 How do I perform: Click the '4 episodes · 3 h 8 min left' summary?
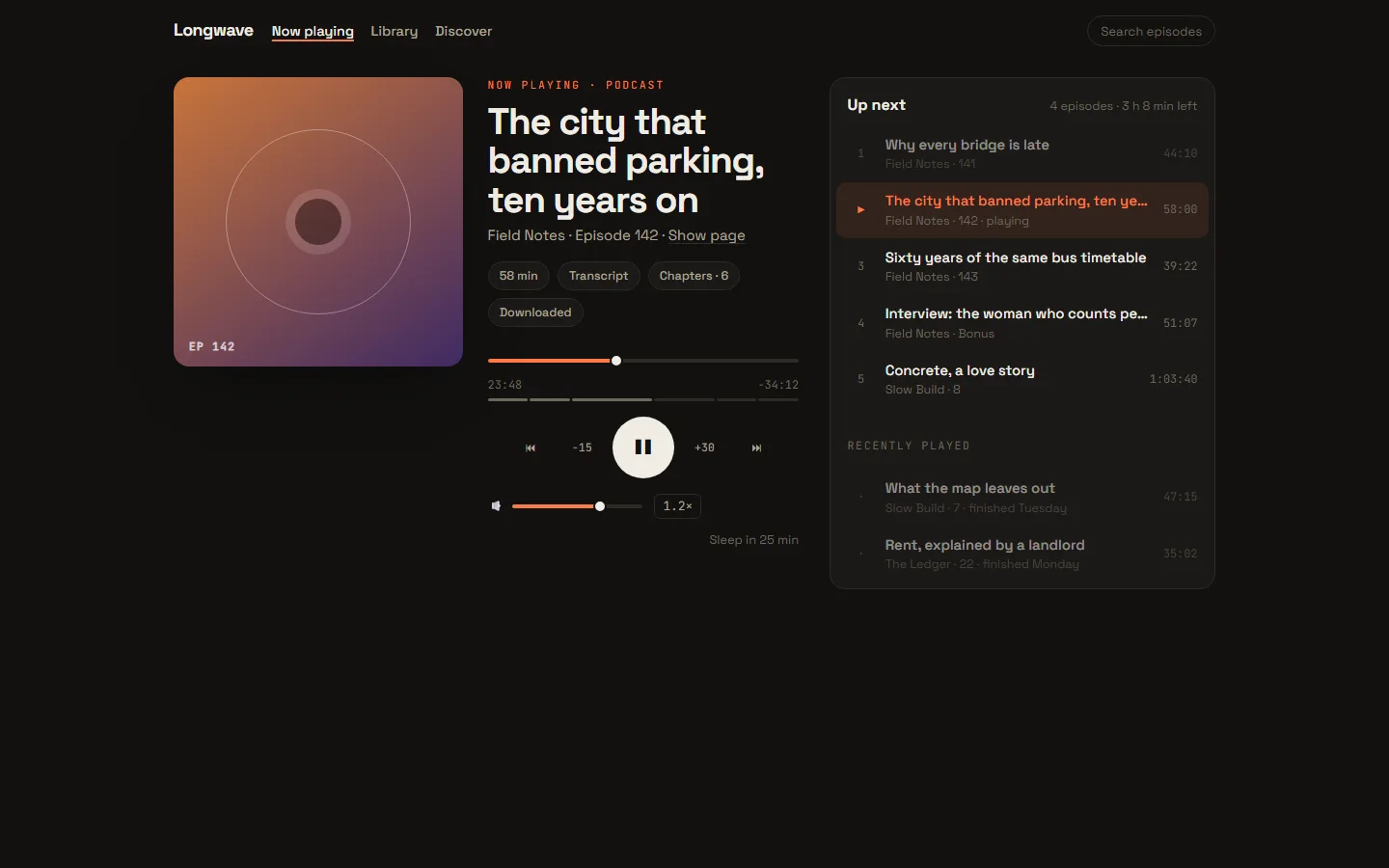point(1123,106)
